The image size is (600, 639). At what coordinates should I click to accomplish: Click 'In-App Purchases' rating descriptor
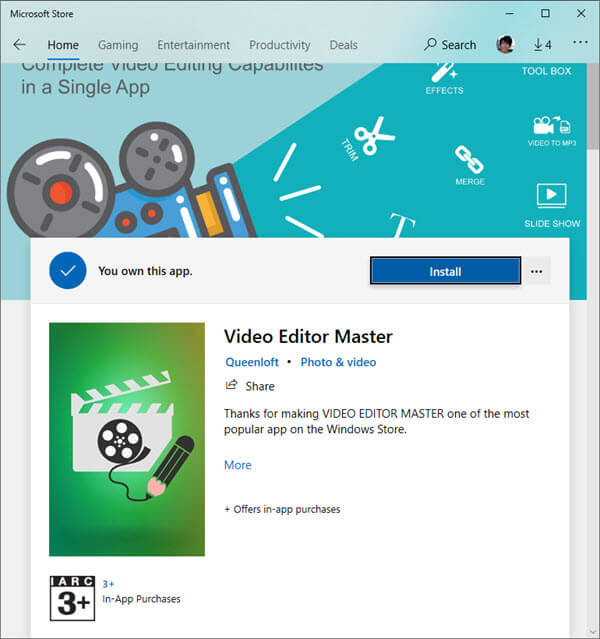pos(141,599)
